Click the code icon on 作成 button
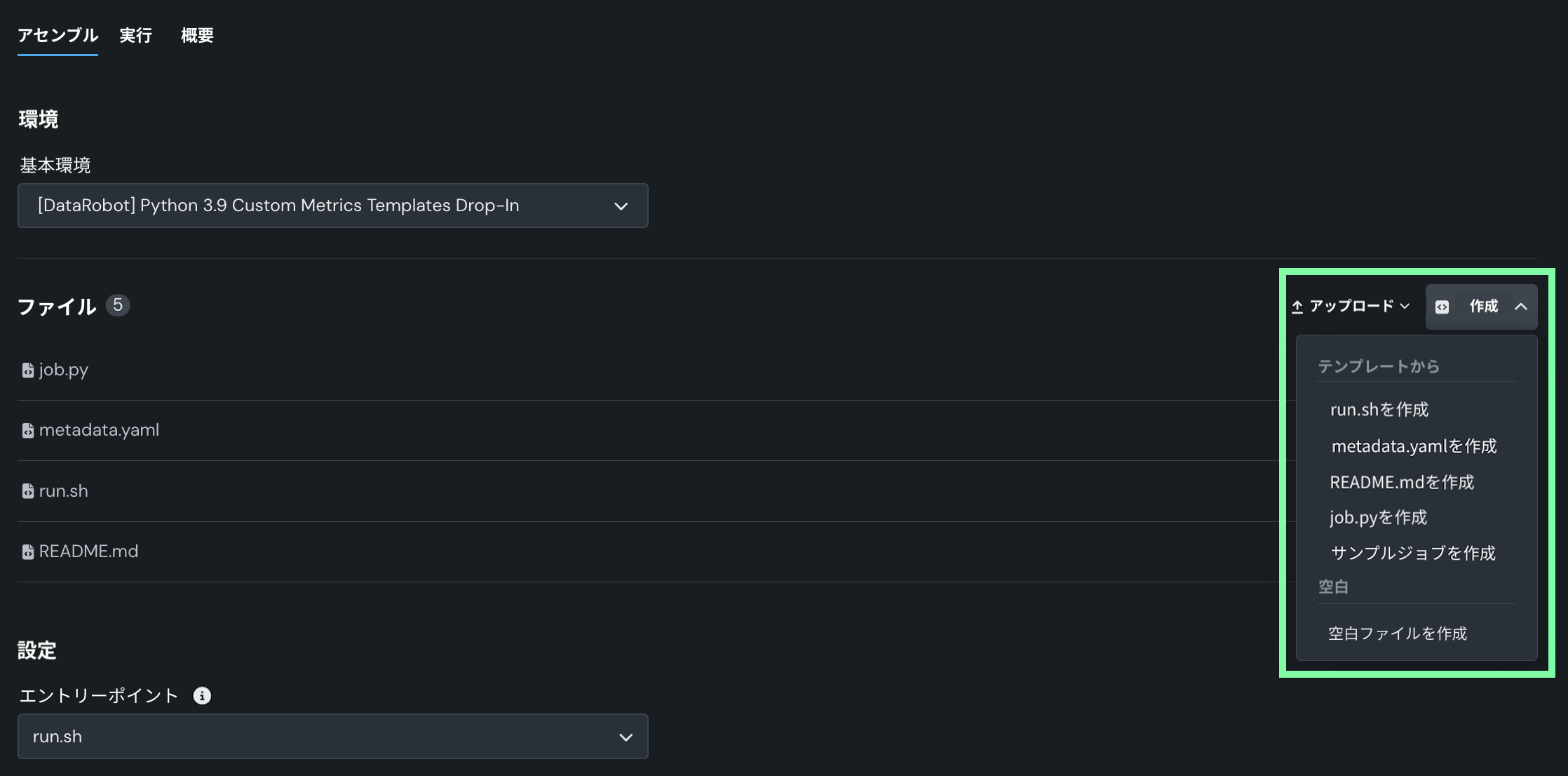Image resolution: width=1568 pixels, height=776 pixels. coord(1442,307)
